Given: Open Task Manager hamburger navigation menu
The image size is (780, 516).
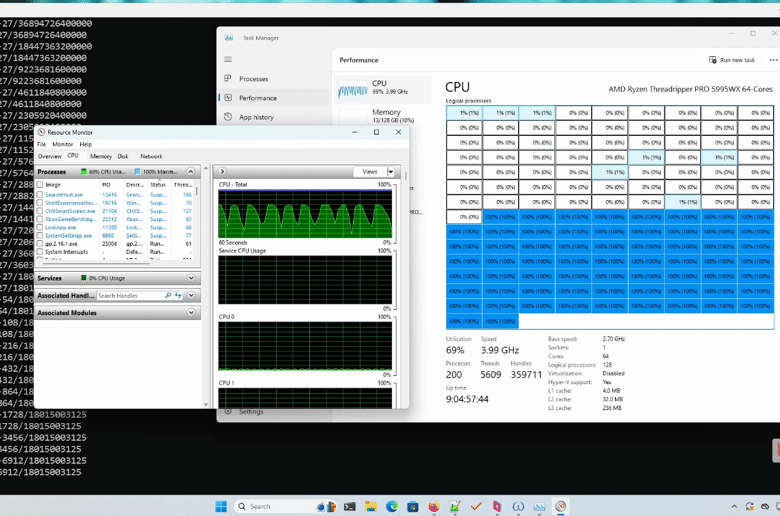Looking at the screenshot, I should click(x=228, y=59).
